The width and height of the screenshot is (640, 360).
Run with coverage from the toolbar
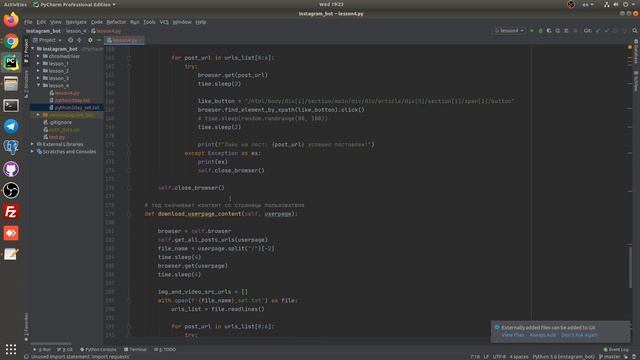click(549, 31)
